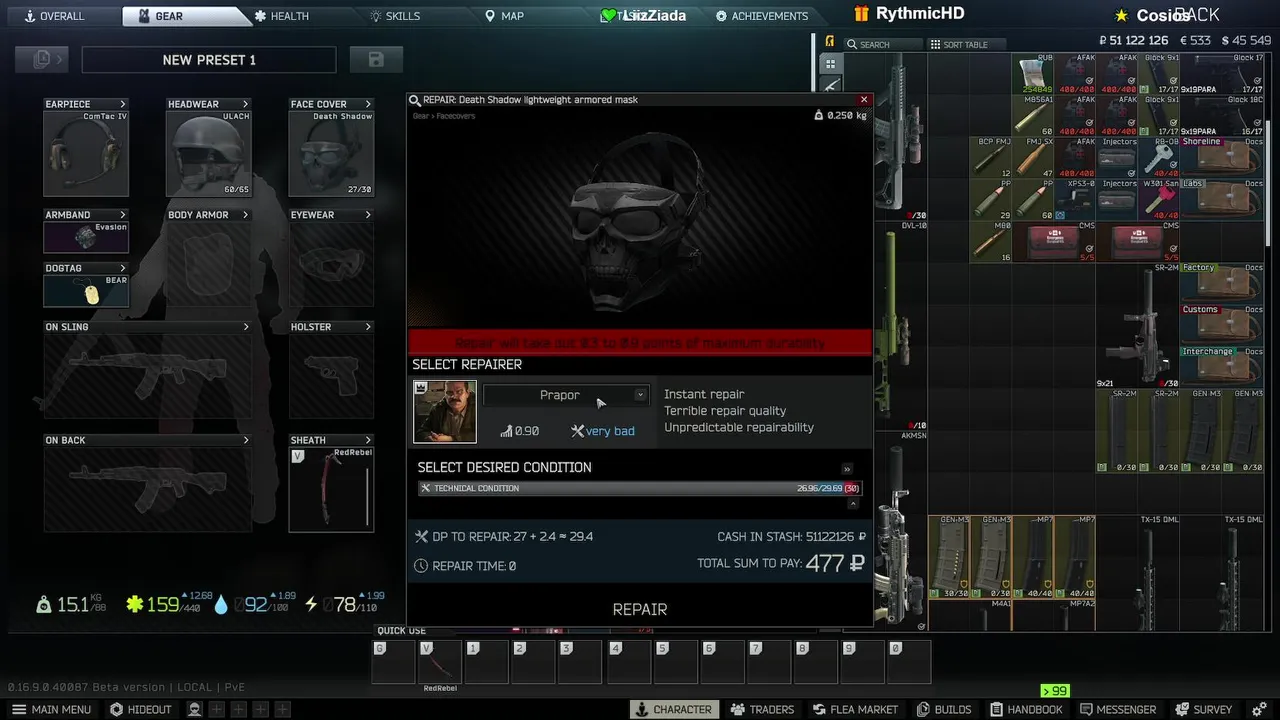Viewport: 1280px width, 720px height.
Task: Select the ULACH helmet in headwear slot
Action: coord(209,153)
